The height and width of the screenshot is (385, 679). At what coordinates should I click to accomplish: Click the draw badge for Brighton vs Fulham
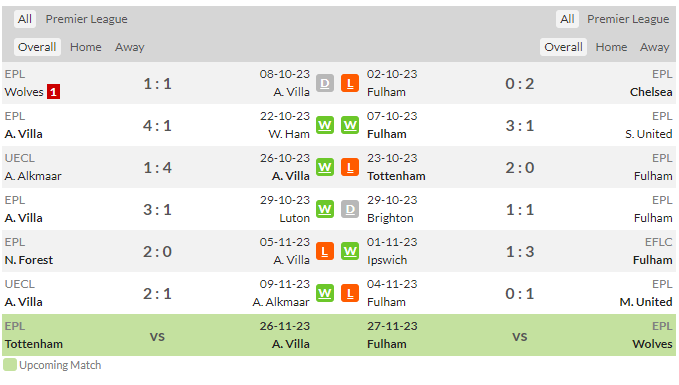coord(350,210)
